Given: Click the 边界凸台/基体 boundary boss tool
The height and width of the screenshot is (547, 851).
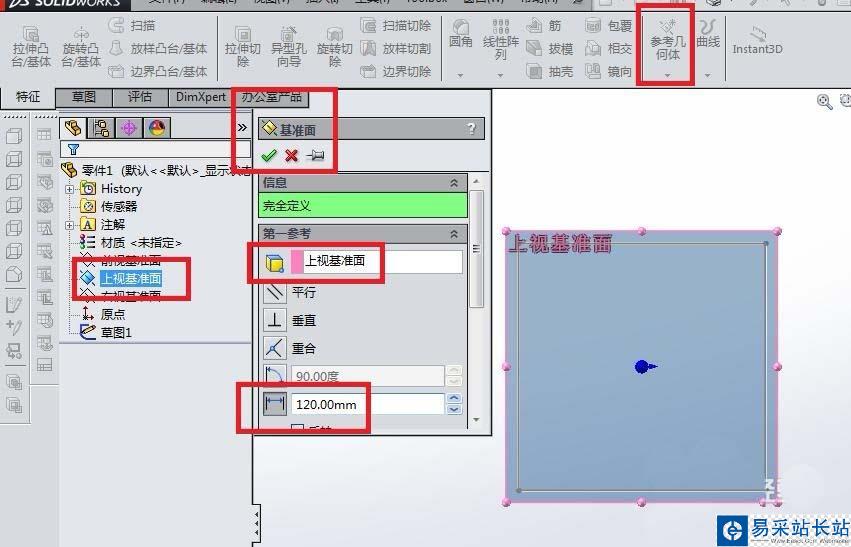Looking at the screenshot, I should coord(158,71).
